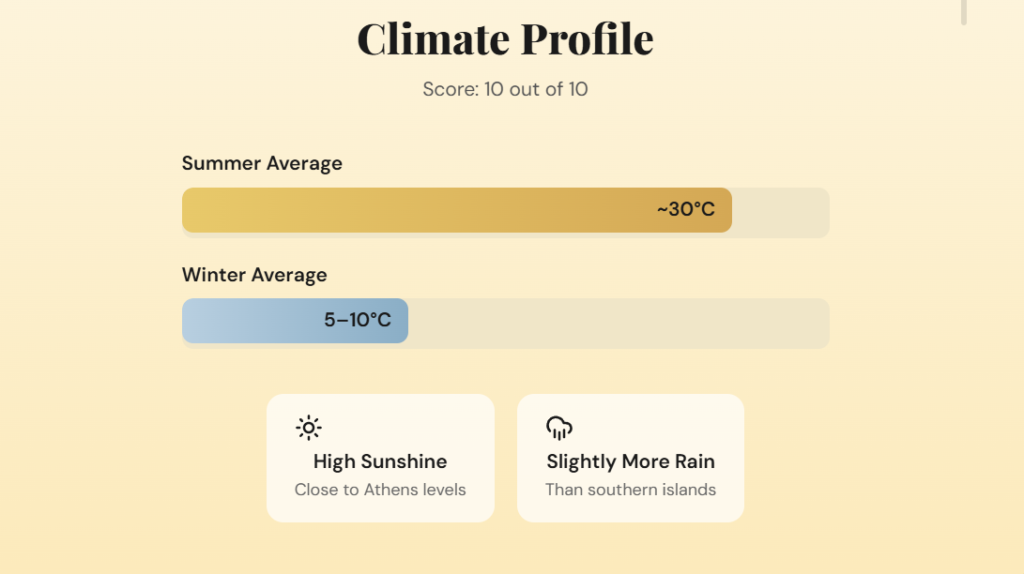Click the 'Summer Average' label
This screenshot has width=1024, height=574.
[x=262, y=163]
